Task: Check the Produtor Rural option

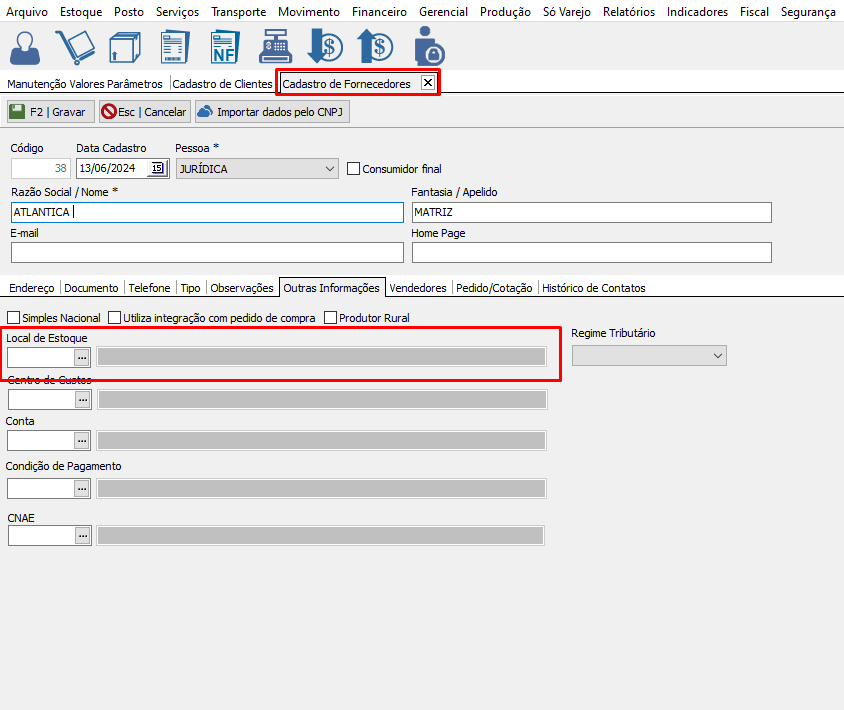Action: click(x=330, y=318)
